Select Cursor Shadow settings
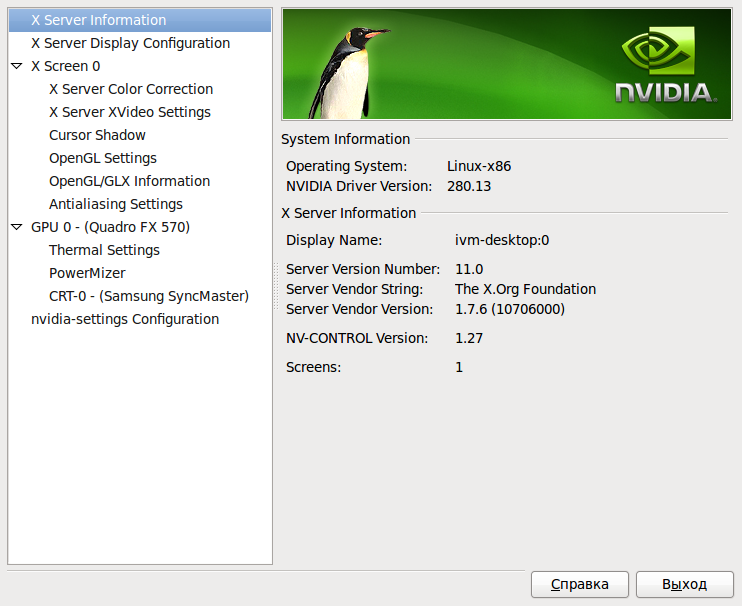Screen dimensions: 742x606 click(x=97, y=135)
